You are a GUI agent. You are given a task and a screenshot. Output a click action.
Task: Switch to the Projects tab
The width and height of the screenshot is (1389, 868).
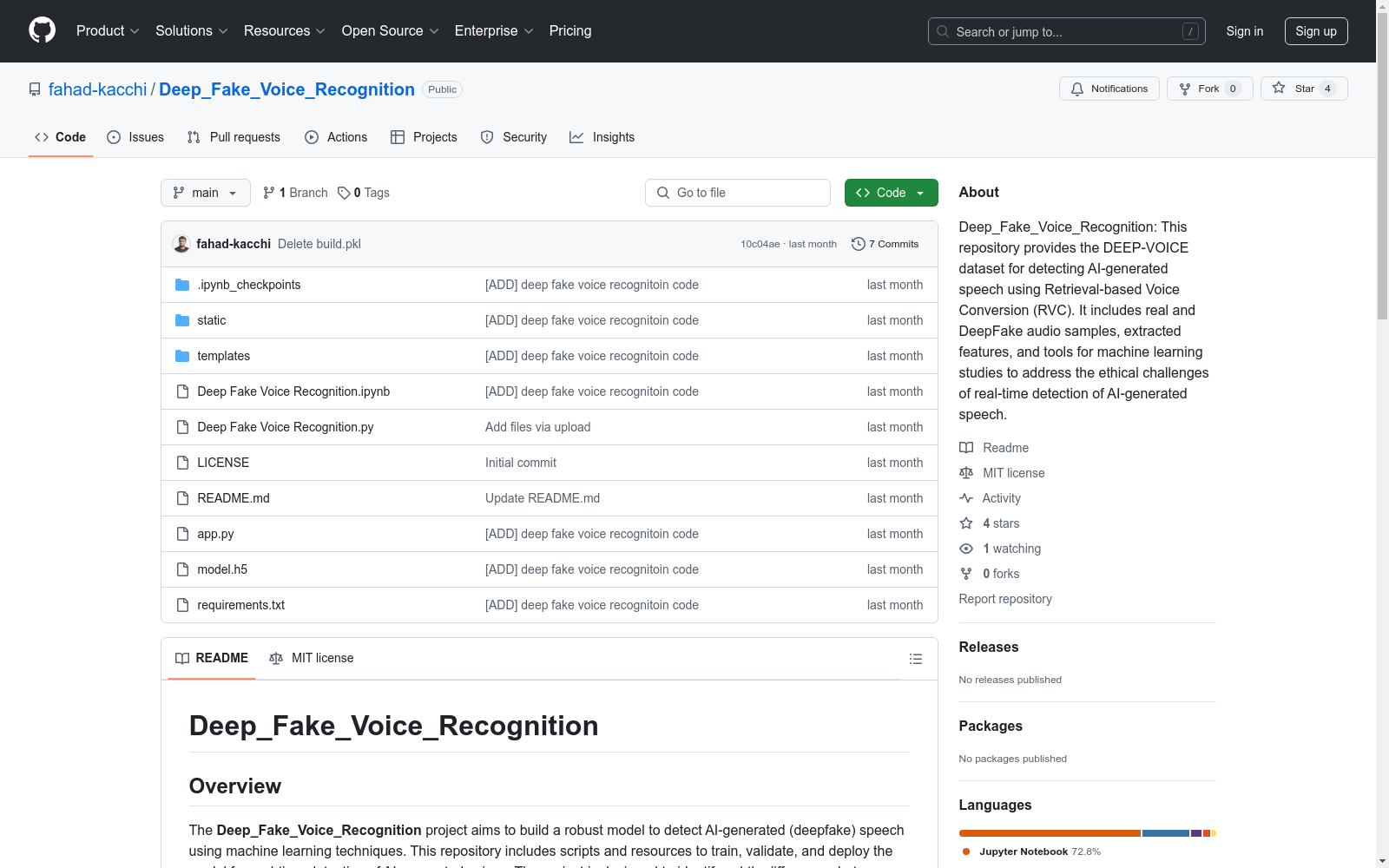[424, 137]
